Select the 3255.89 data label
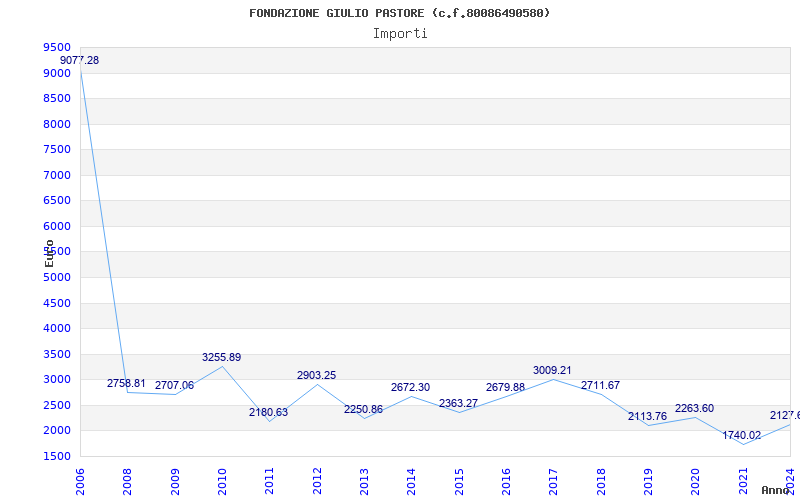The image size is (800, 500). (x=221, y=357)
